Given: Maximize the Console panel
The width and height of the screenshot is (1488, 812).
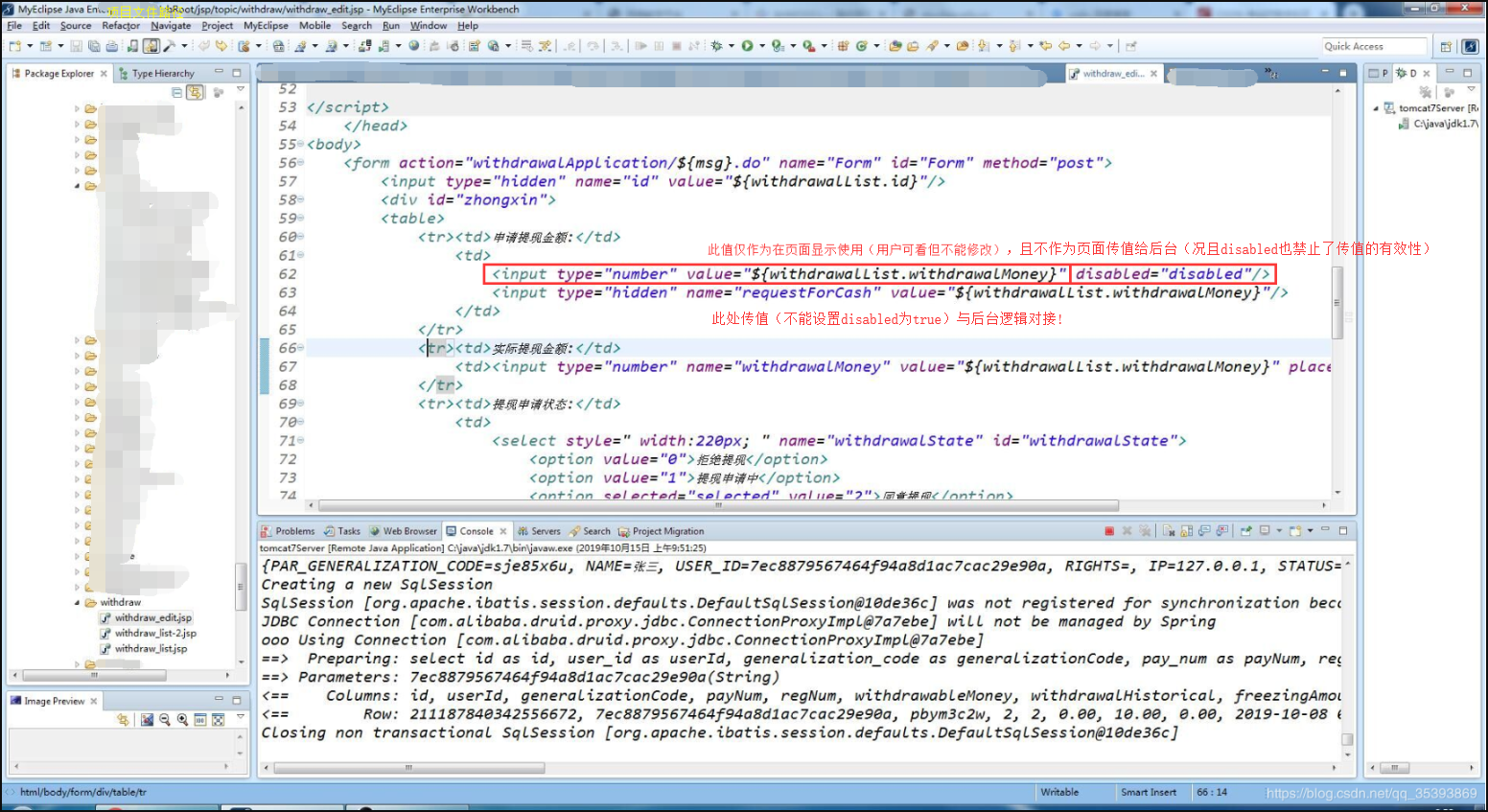Looking at the screenshot, I should [x=1343, y=530].
